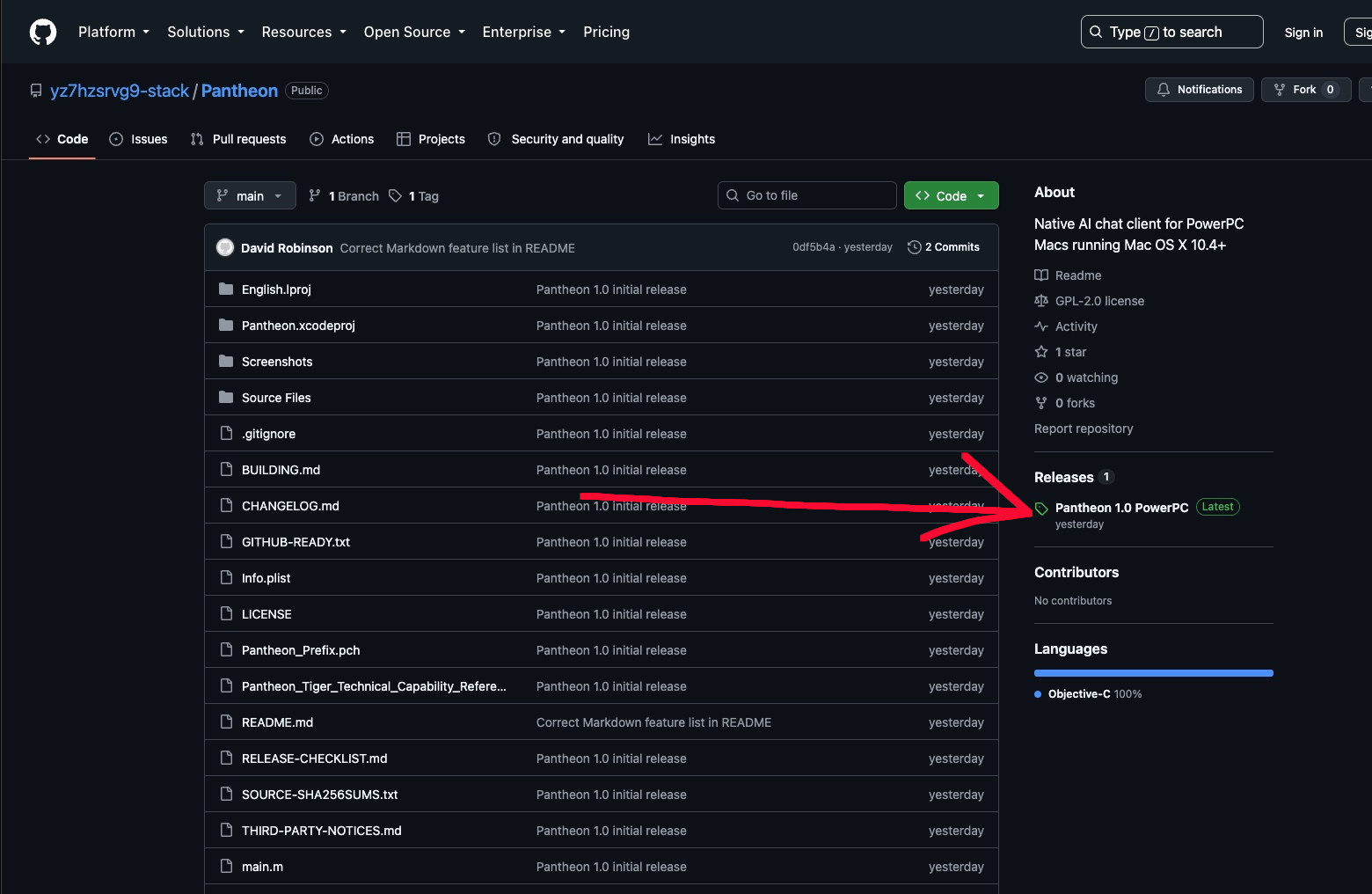This screenshot has width=1372, height=894.
Task: Click the eye icon beside 0 watching
Action: 1041,377
